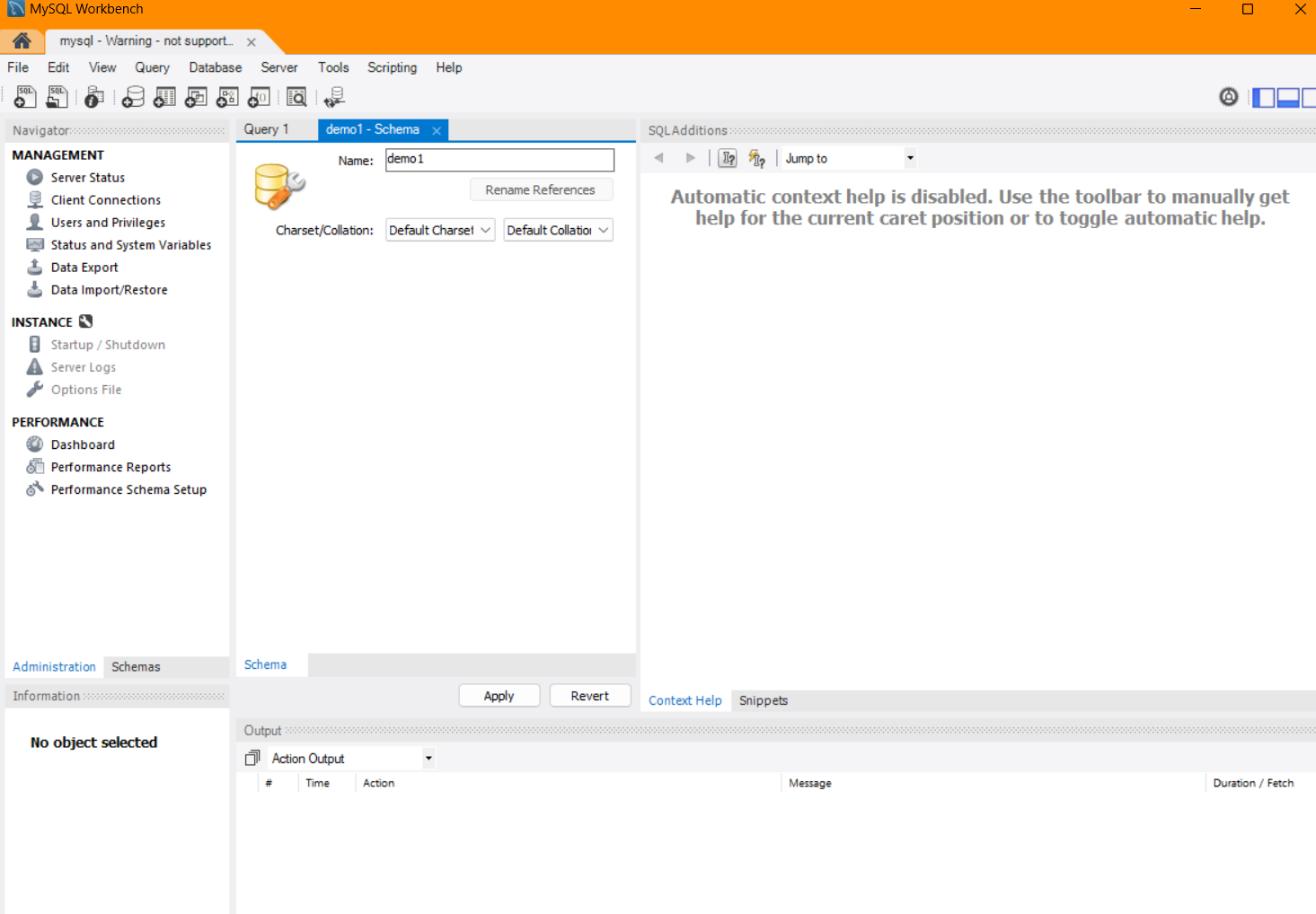
Task: Go back in SQL Additions help
Action: 659,158
